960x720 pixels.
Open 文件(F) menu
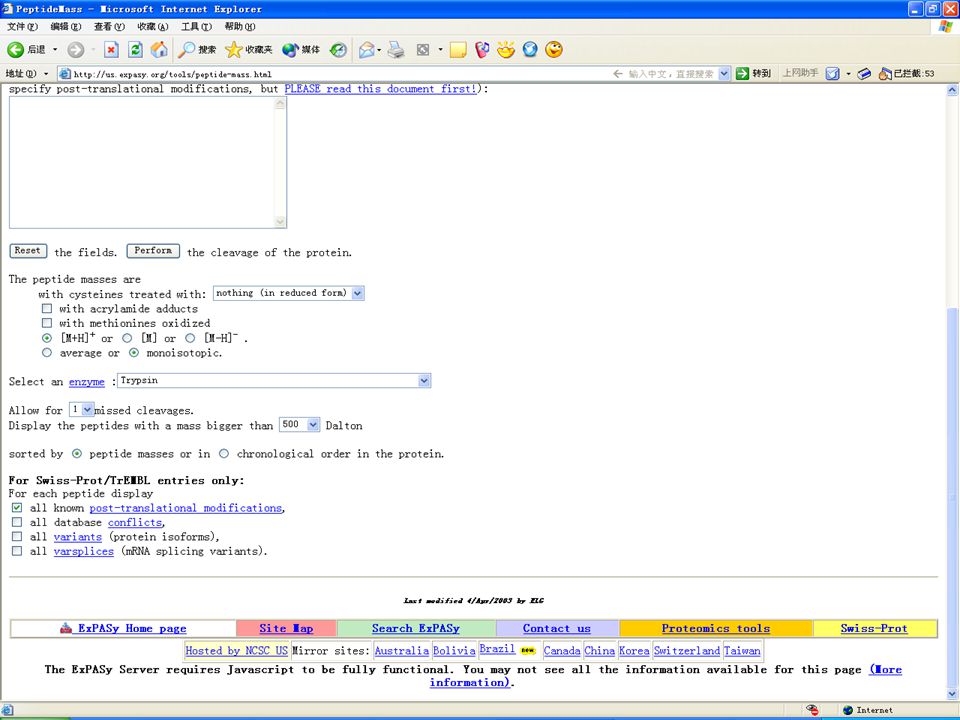tap(22, 26)
